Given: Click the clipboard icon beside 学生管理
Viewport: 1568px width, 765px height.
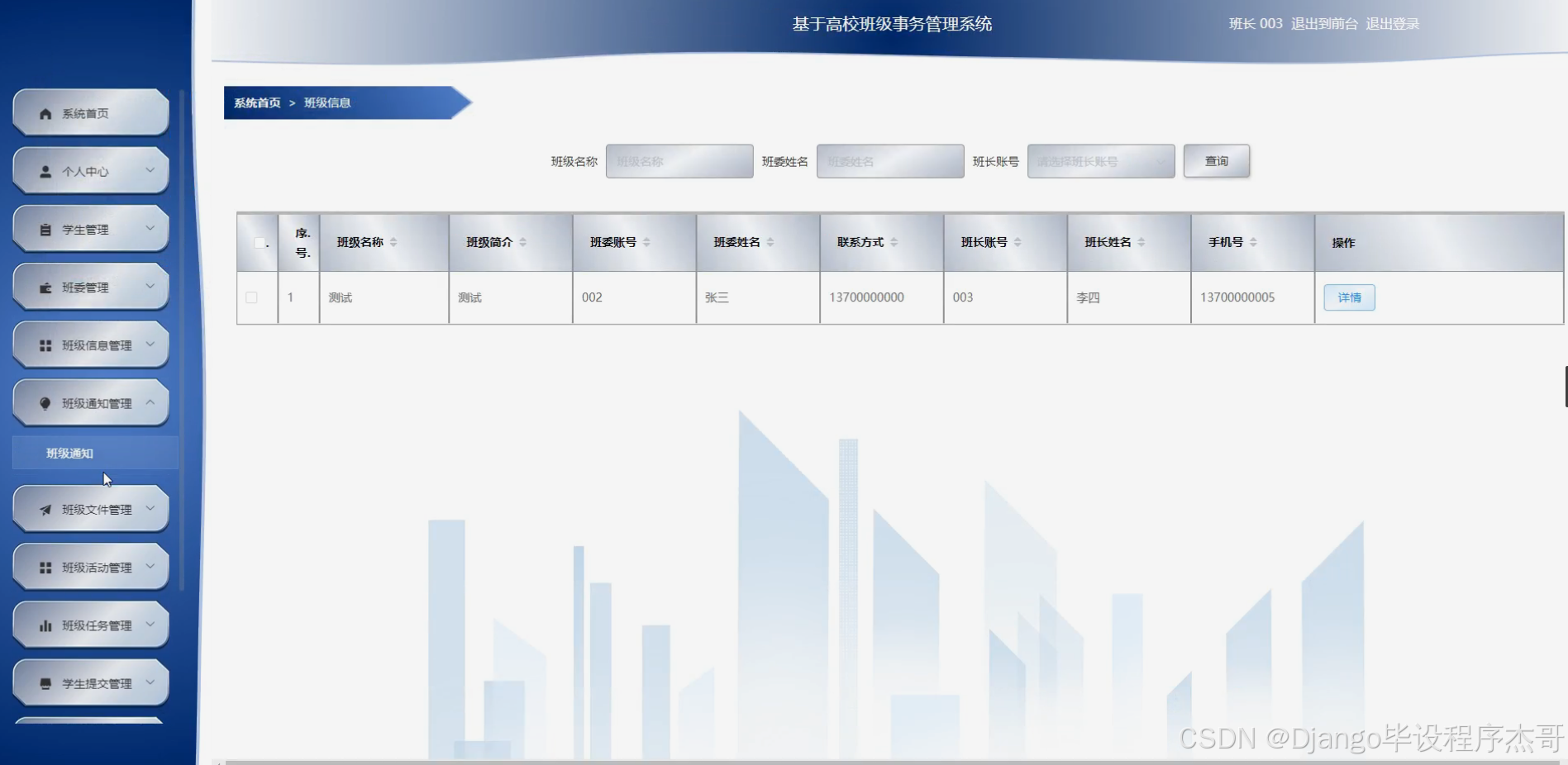Looking at the screenshot, I should (45, 230).
